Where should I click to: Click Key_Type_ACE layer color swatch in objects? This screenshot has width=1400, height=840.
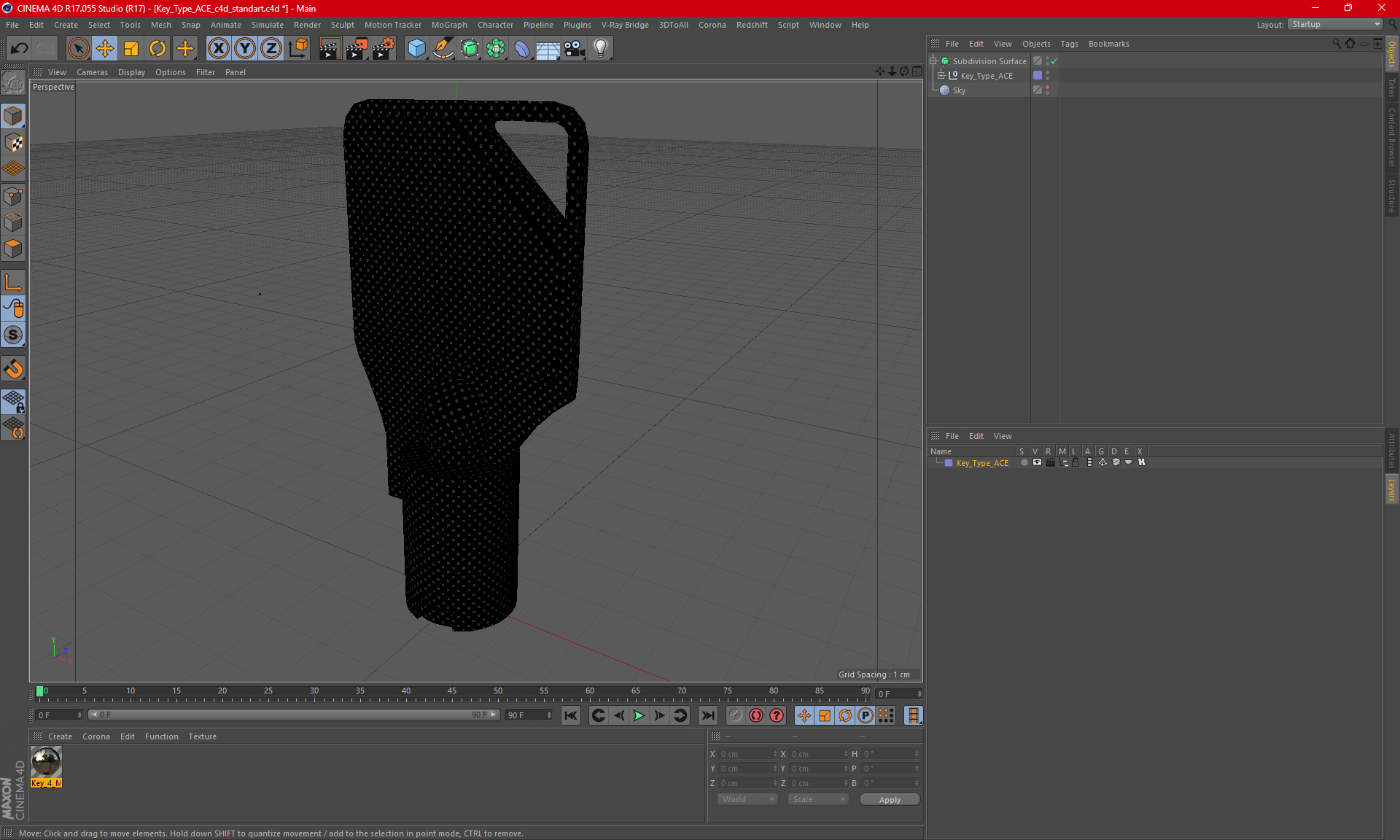pyautogui.click(x=1038, y=75)
